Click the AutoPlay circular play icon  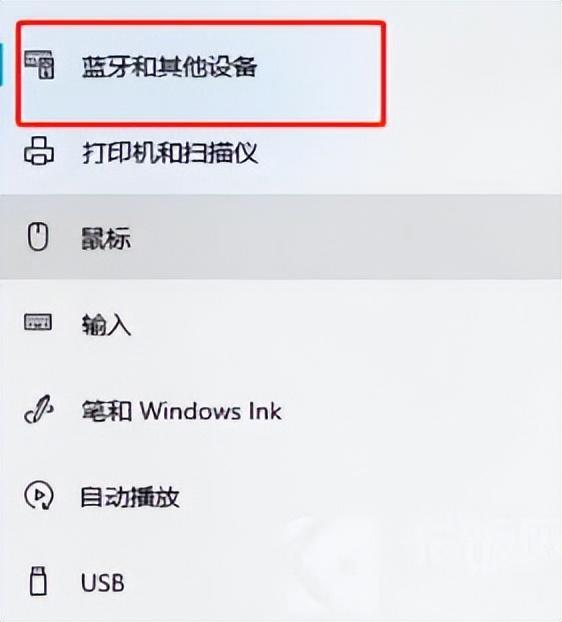tap(39, 495)
